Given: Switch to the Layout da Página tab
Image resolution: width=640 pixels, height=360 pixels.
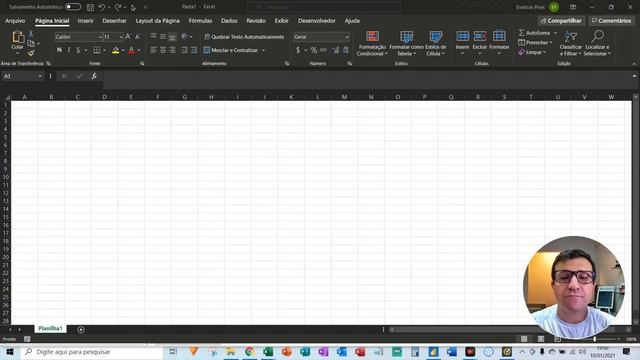Looking at the screenshot, I should [158, 21].
